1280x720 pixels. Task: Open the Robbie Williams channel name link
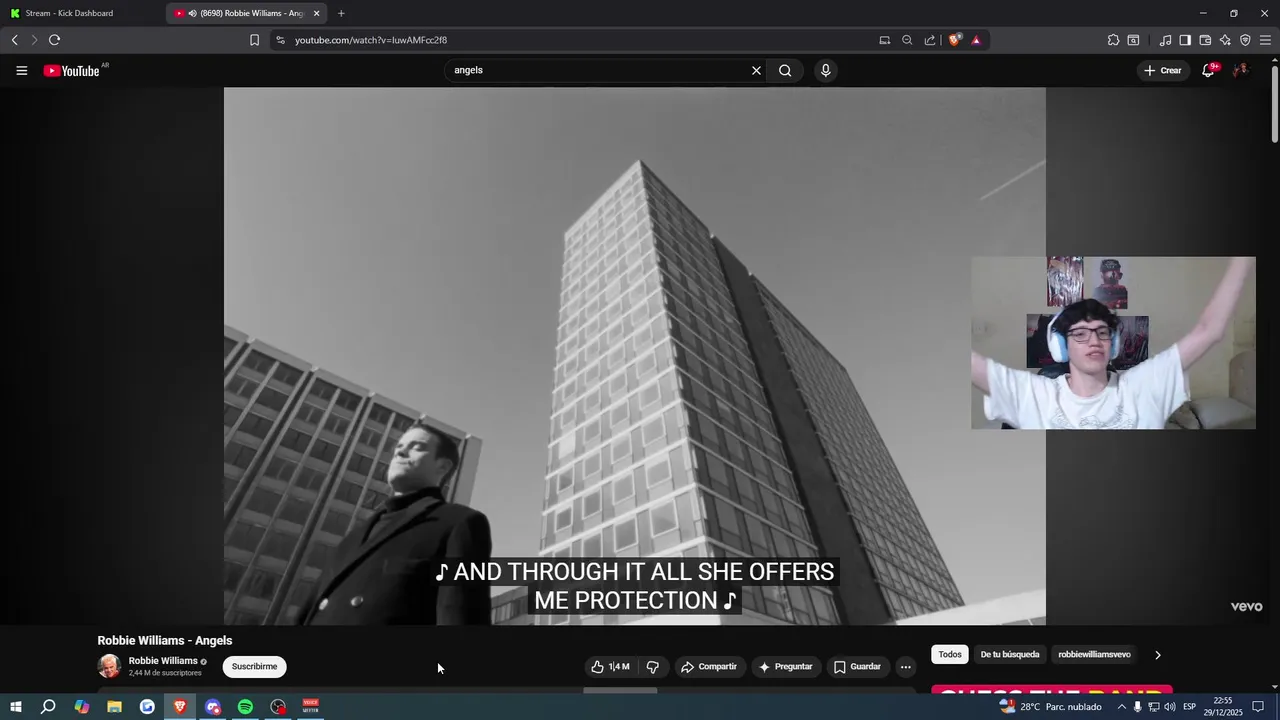(163, 661)
